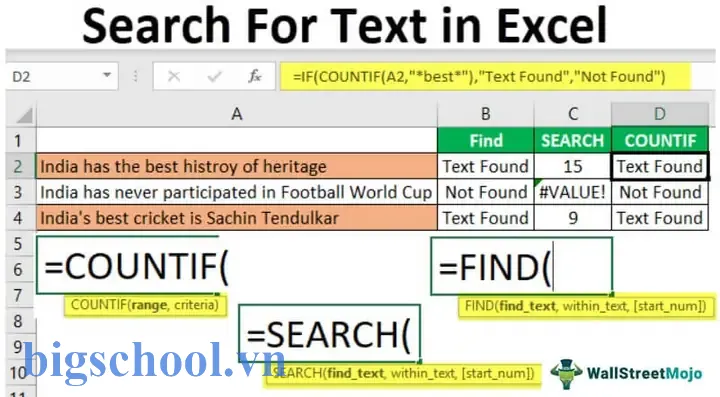Open the Name Box dropdown arrow
Viewport: 720px width, 397px height.
coord(107,75)
